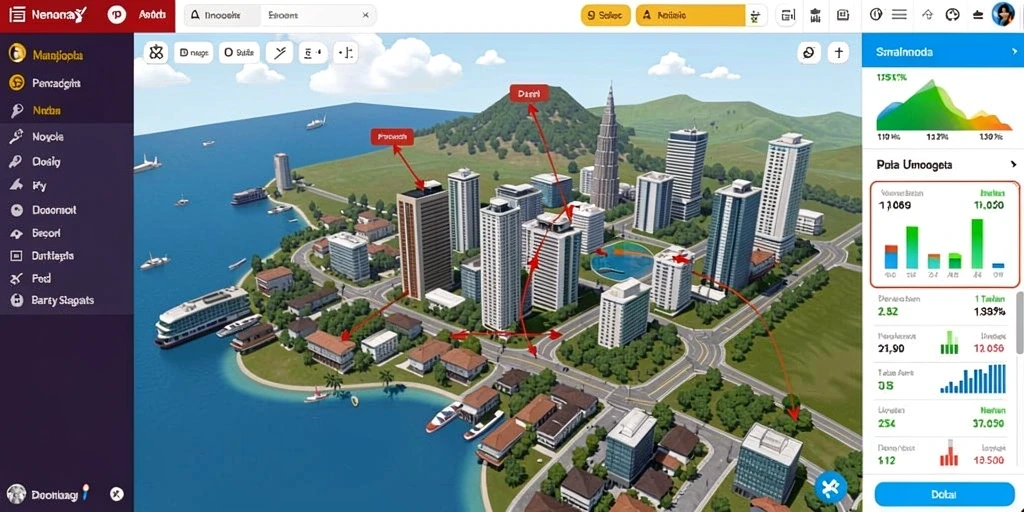Image resolution: width=1024 pixels, height=512 pixels.
Task: Click the bar chart card under Pota Umoogeta
Action: click(x=944, y=234)
